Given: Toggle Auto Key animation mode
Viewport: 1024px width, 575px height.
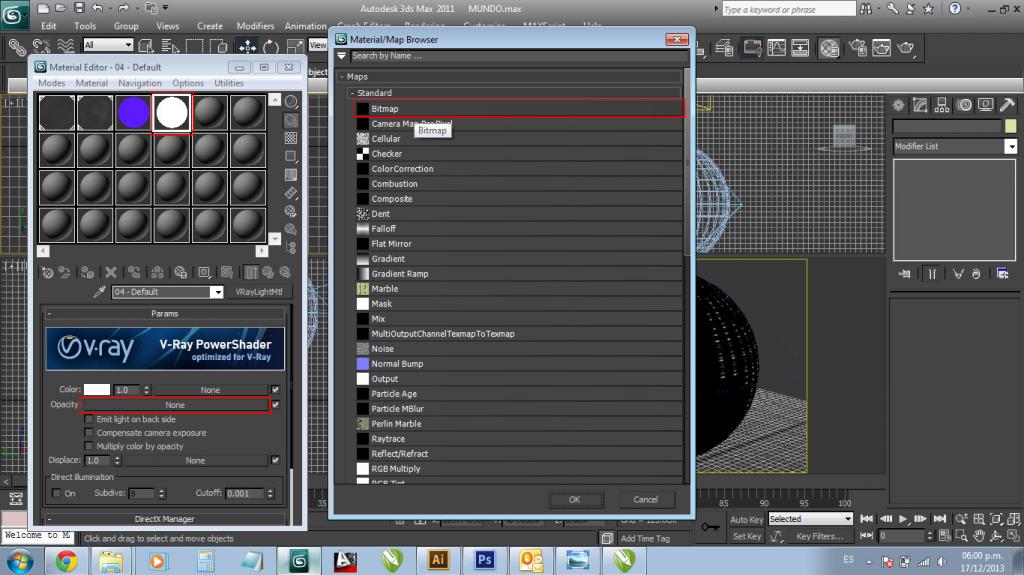Looking at the screenshot, I should coord(746,519).
